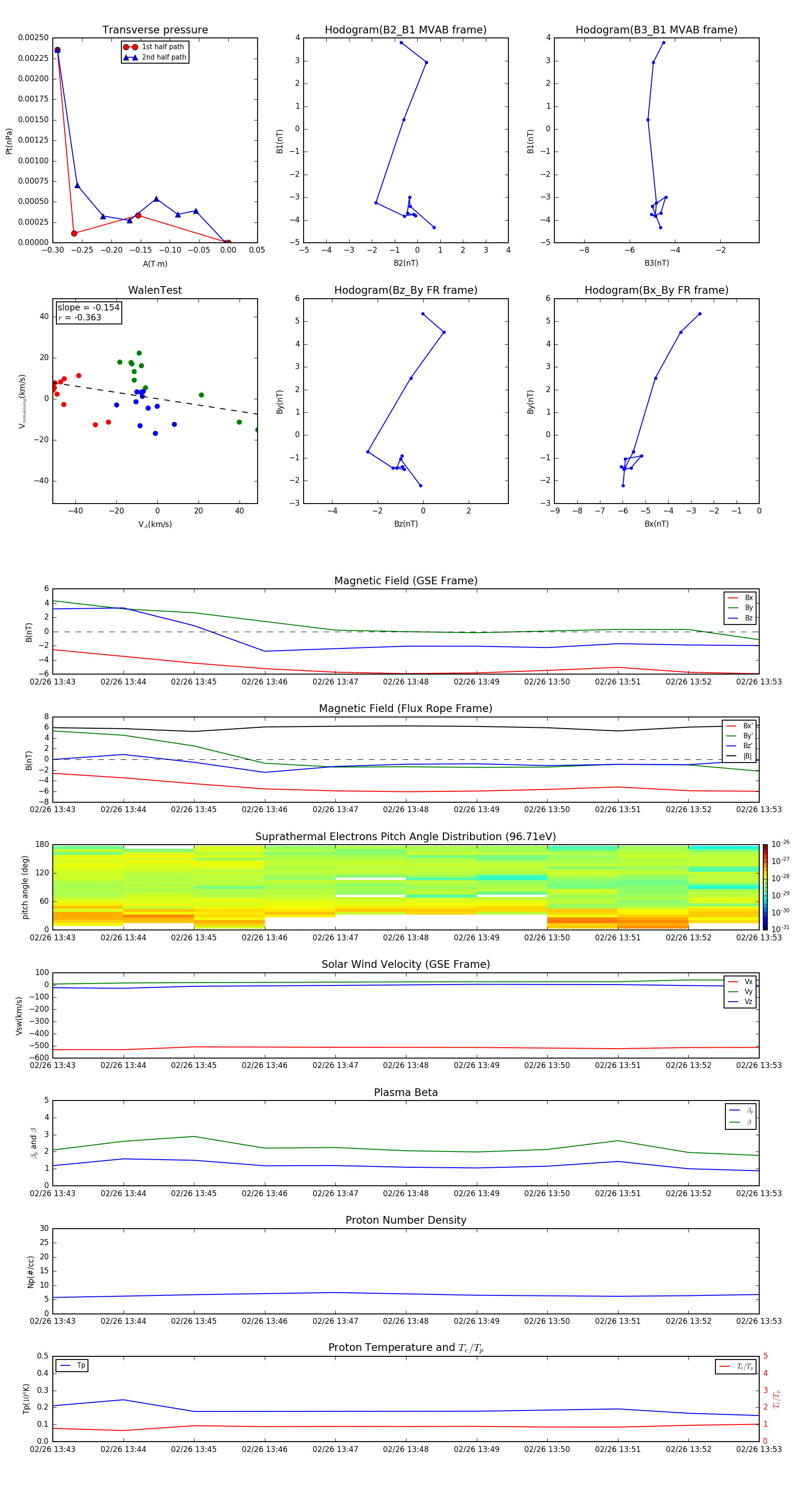Click Bx' entry in Flux Rope legend
812x1489 pixels.
[740, 726]
